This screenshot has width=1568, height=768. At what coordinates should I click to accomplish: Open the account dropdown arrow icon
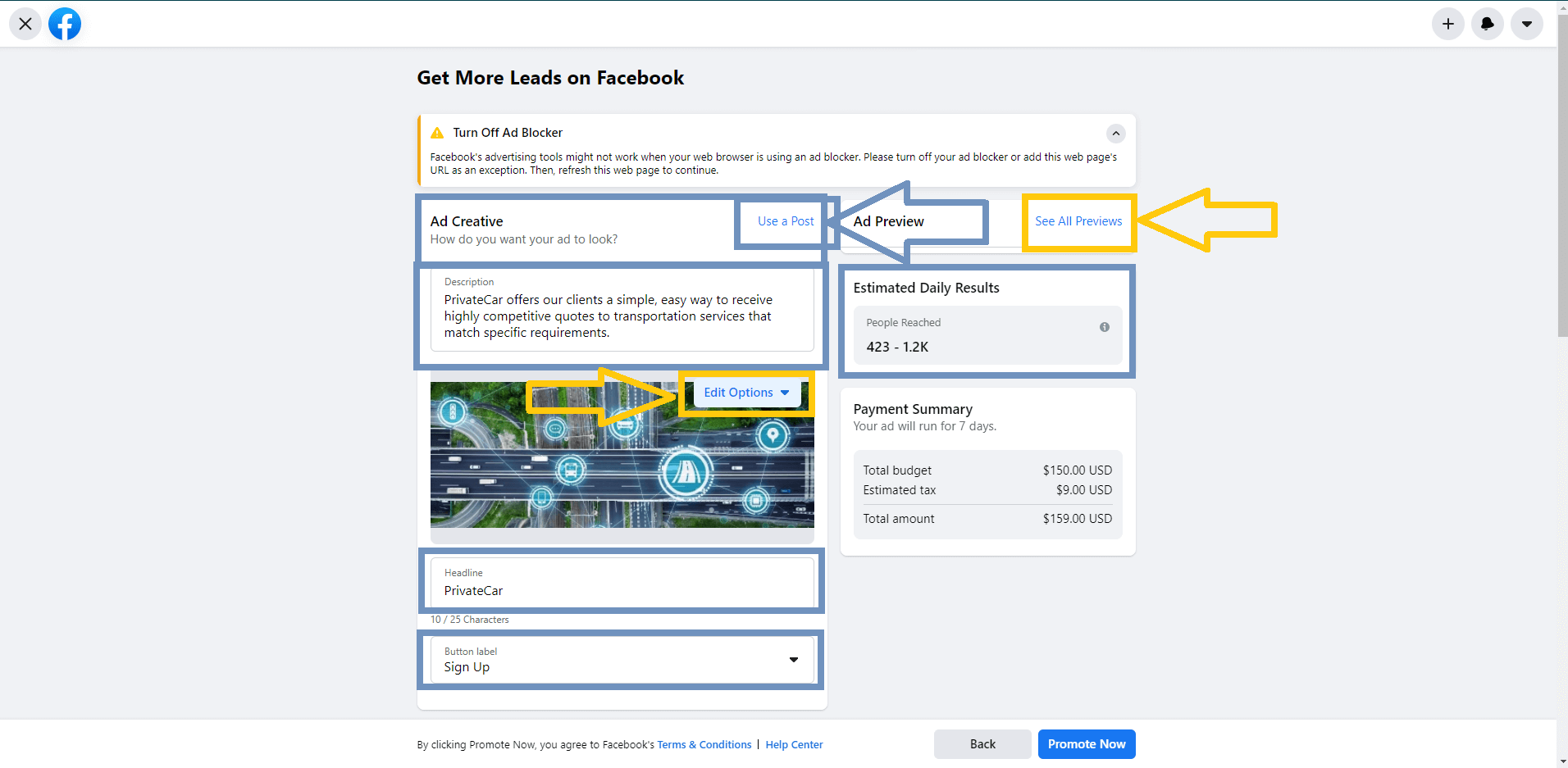(x=1526, y=24)
